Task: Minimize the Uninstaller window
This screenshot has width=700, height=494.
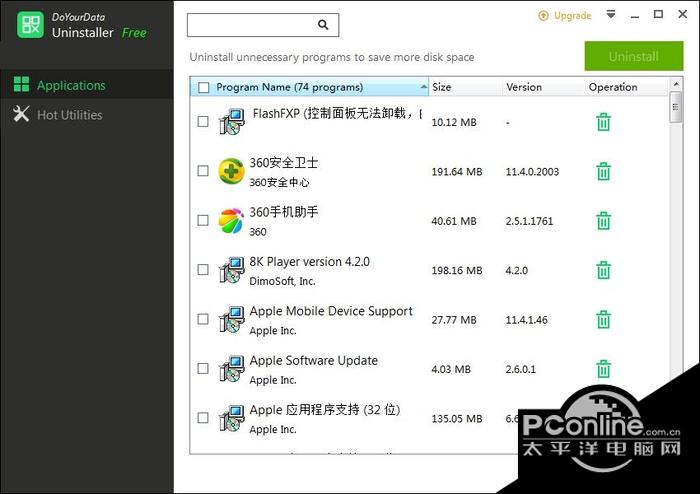Action: click(x=635, y=16)
